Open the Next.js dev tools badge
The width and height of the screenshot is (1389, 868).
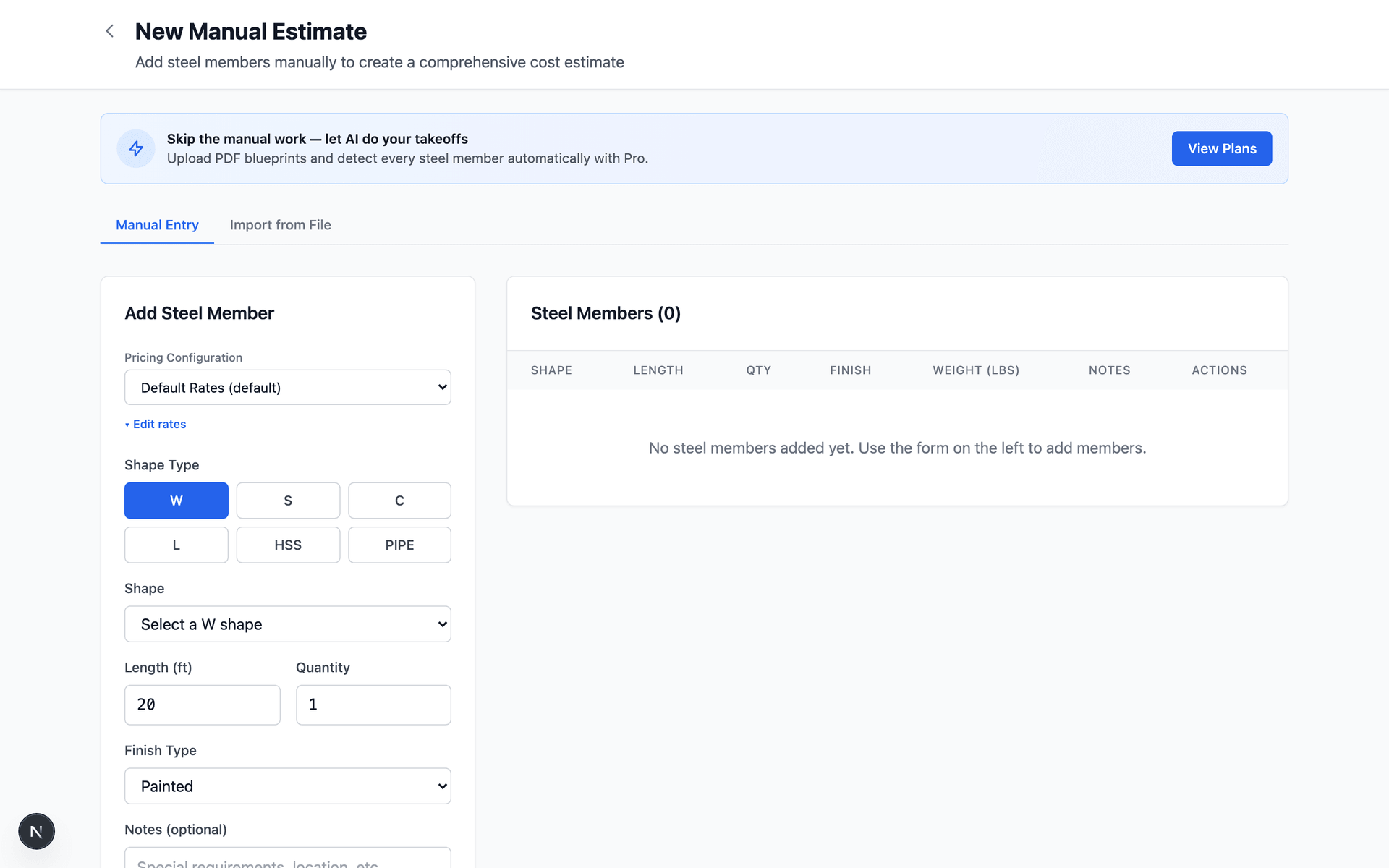click(36, 831)
